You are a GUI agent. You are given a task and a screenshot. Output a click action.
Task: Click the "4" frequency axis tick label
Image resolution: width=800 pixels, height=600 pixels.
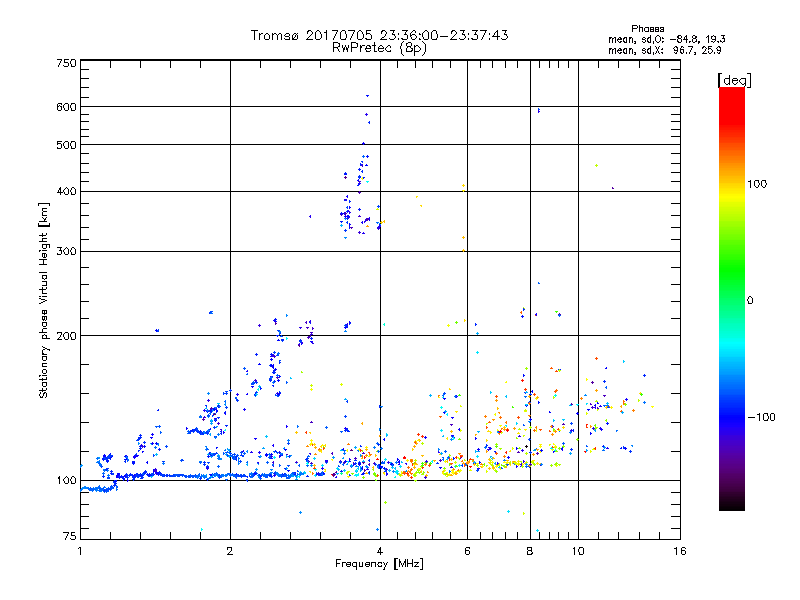coord(380,551)
